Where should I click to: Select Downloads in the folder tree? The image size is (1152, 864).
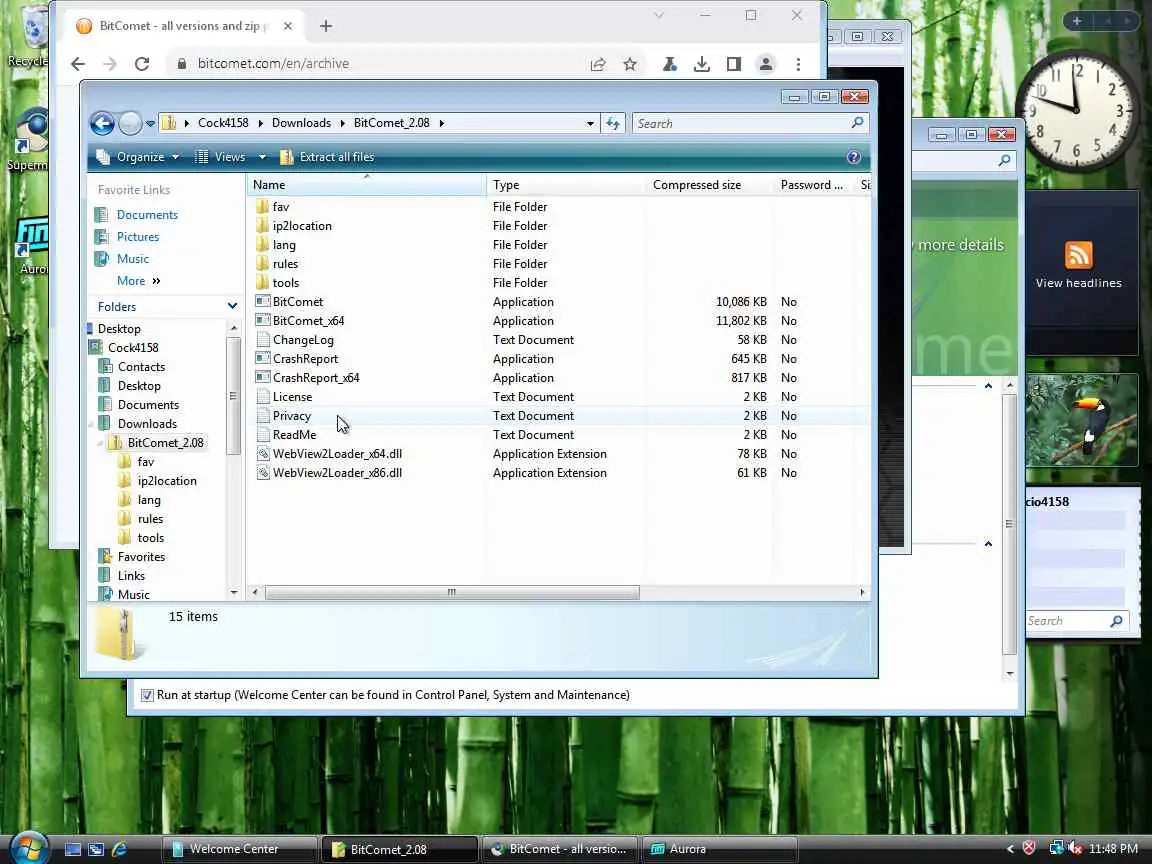tap(147, 424)
